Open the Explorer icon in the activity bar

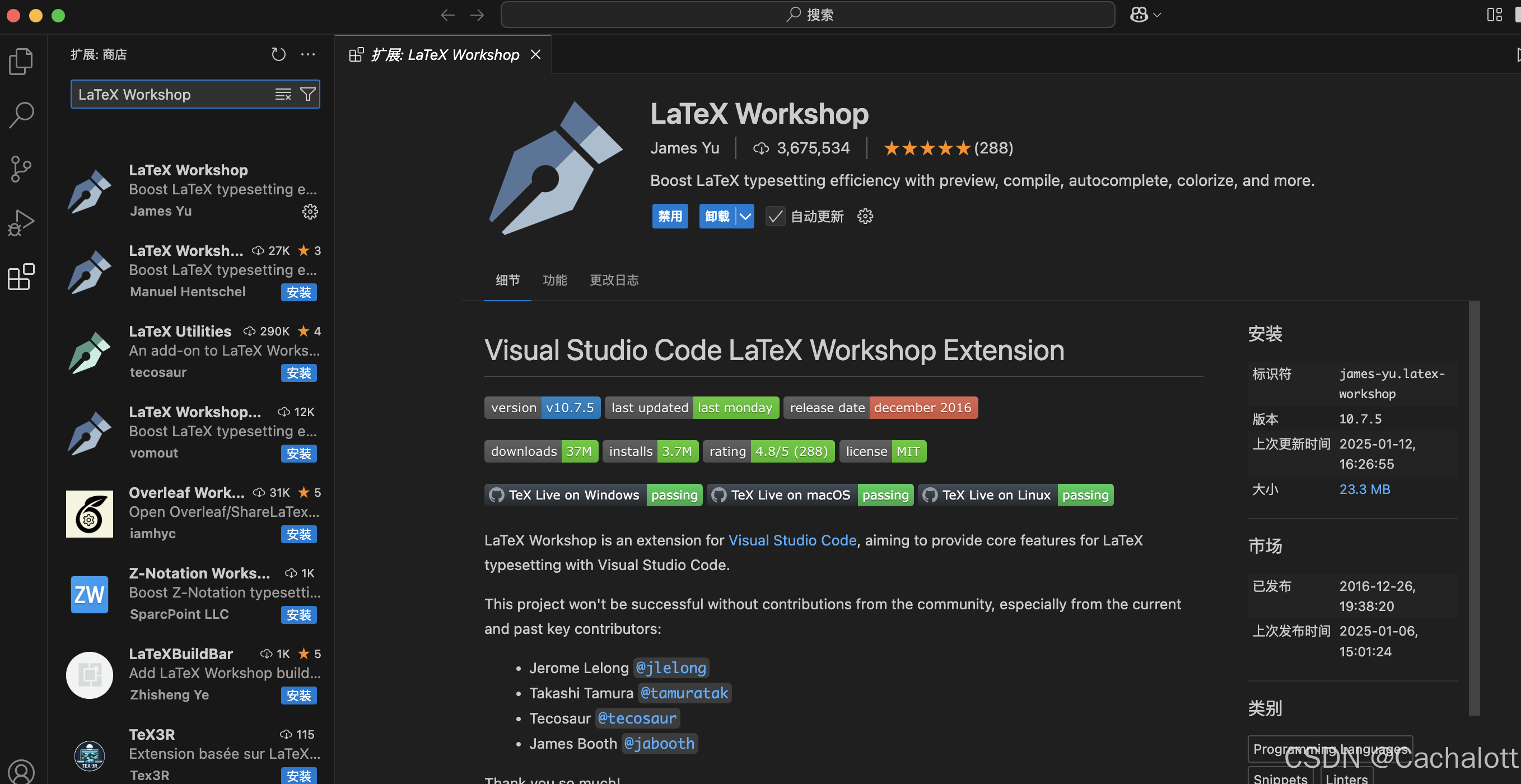pyautogui.click(x=21, y=61)
